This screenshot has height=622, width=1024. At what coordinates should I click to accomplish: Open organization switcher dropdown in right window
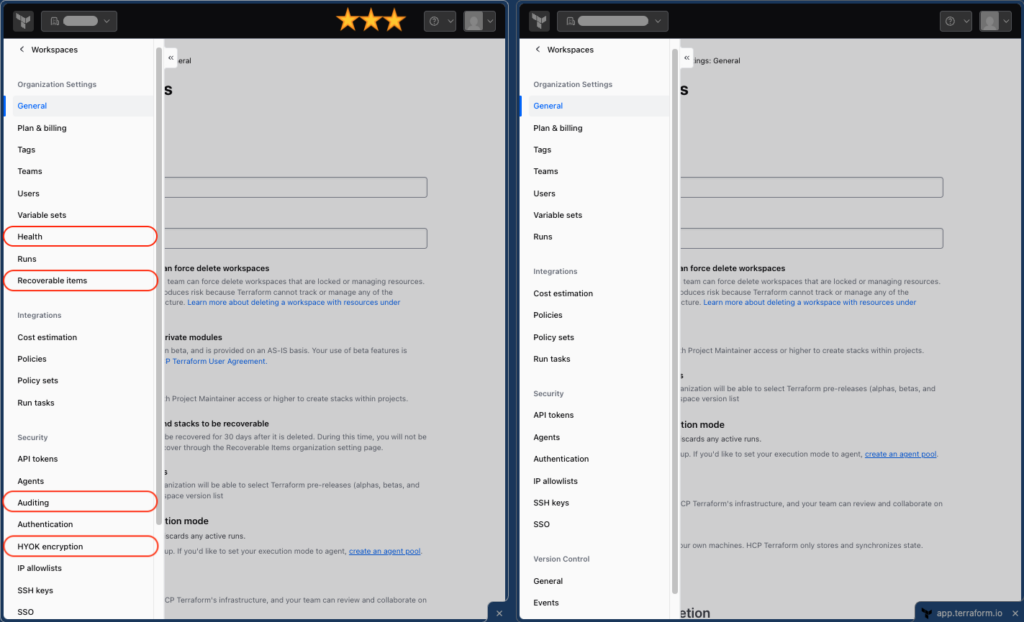click(613, 21)
